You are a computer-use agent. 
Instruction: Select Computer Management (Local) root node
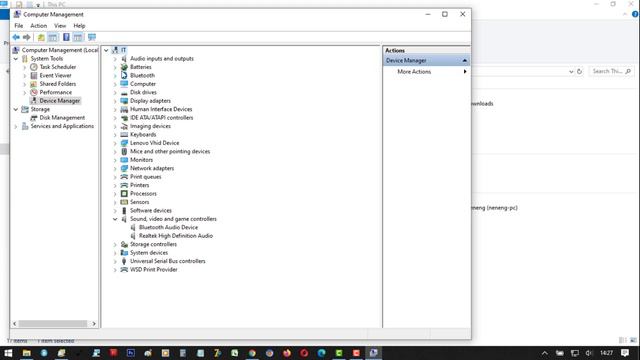60,50
